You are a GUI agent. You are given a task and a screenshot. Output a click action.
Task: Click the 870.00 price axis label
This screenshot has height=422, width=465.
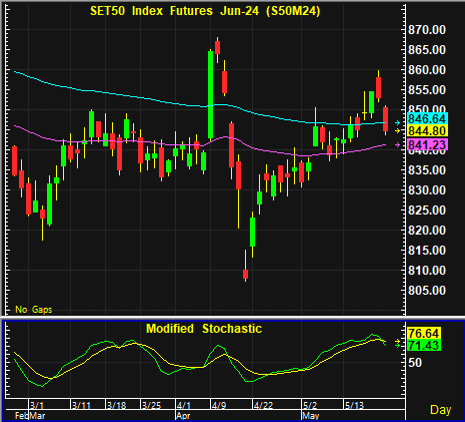tap(427, 30)
